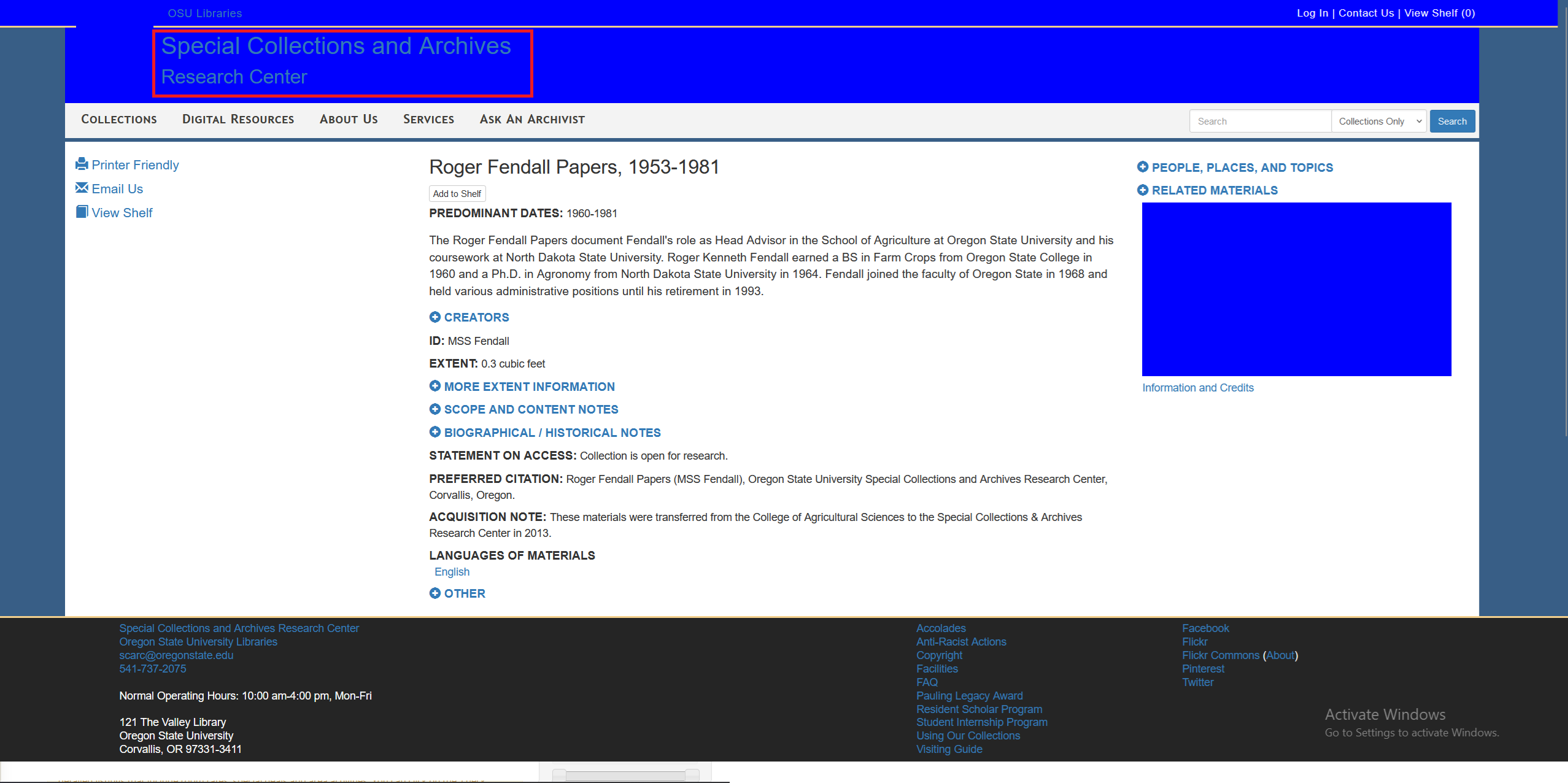The width and height of the screenshot is (1568, 783).
Task: Open the Information and Credits link
Action: click(x=1197, y=388)
